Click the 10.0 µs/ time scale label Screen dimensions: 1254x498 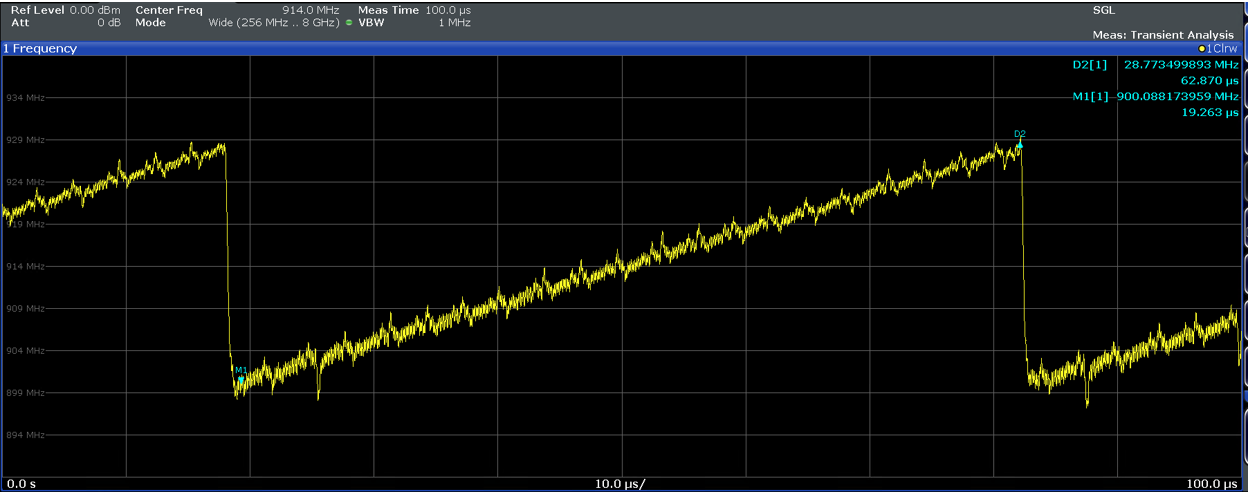[620, 484]
